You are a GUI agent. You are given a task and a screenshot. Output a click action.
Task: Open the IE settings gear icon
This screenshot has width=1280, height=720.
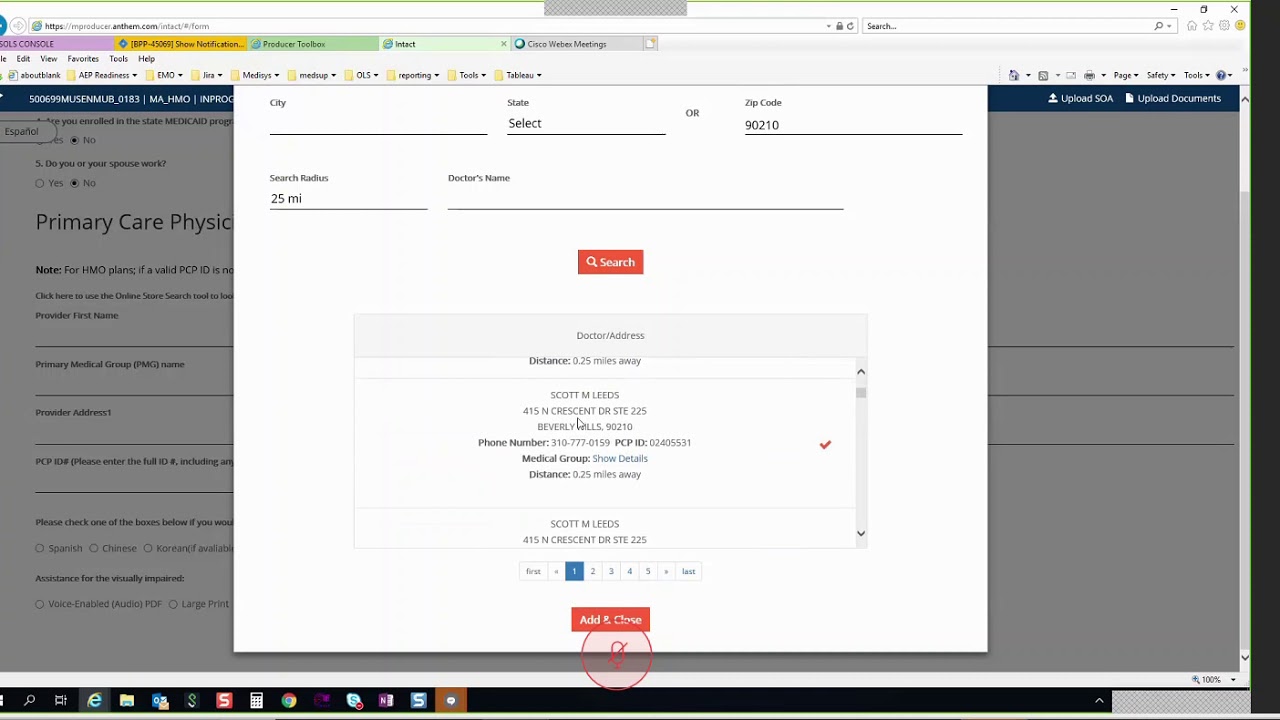click(1224, 26)
